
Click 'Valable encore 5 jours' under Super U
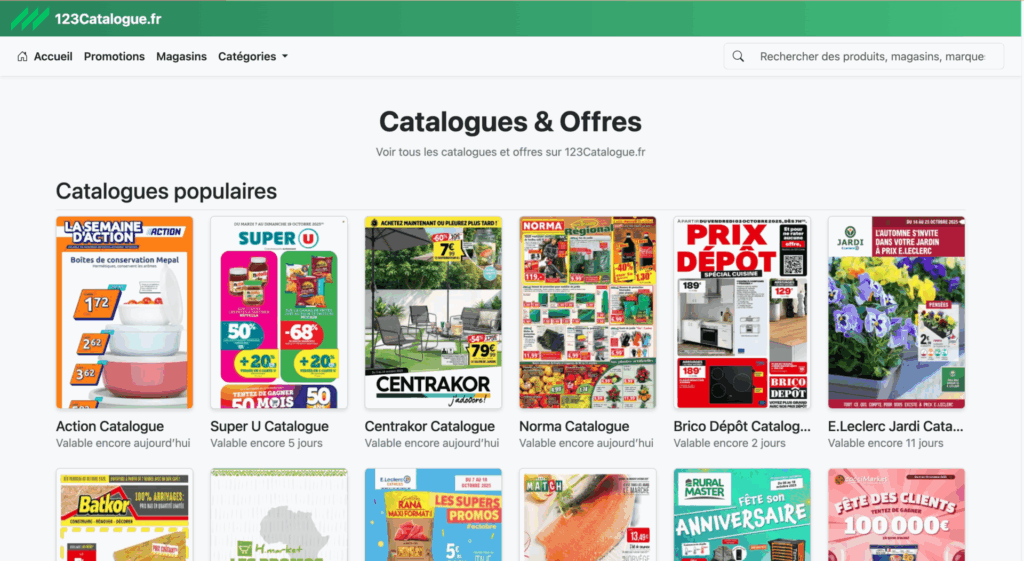(266, 443)
